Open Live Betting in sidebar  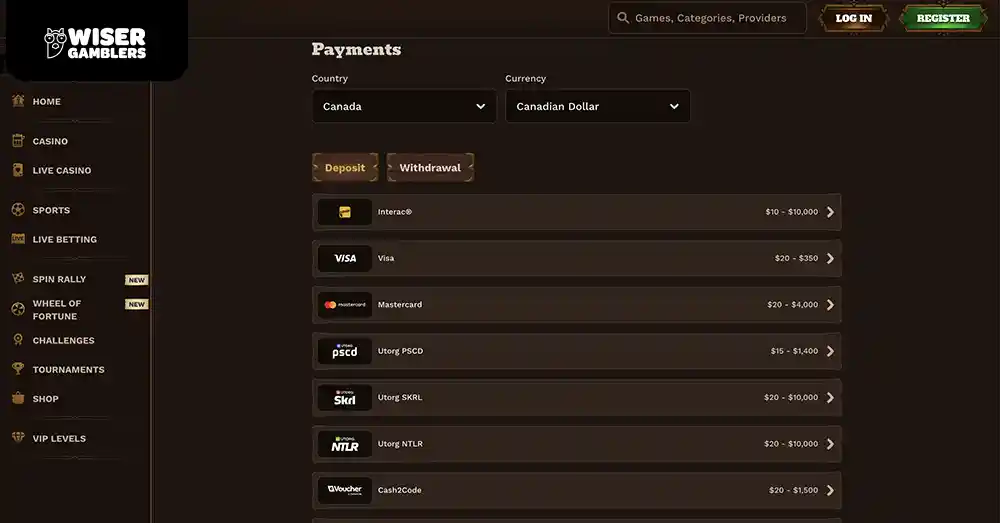pos(64,239)
